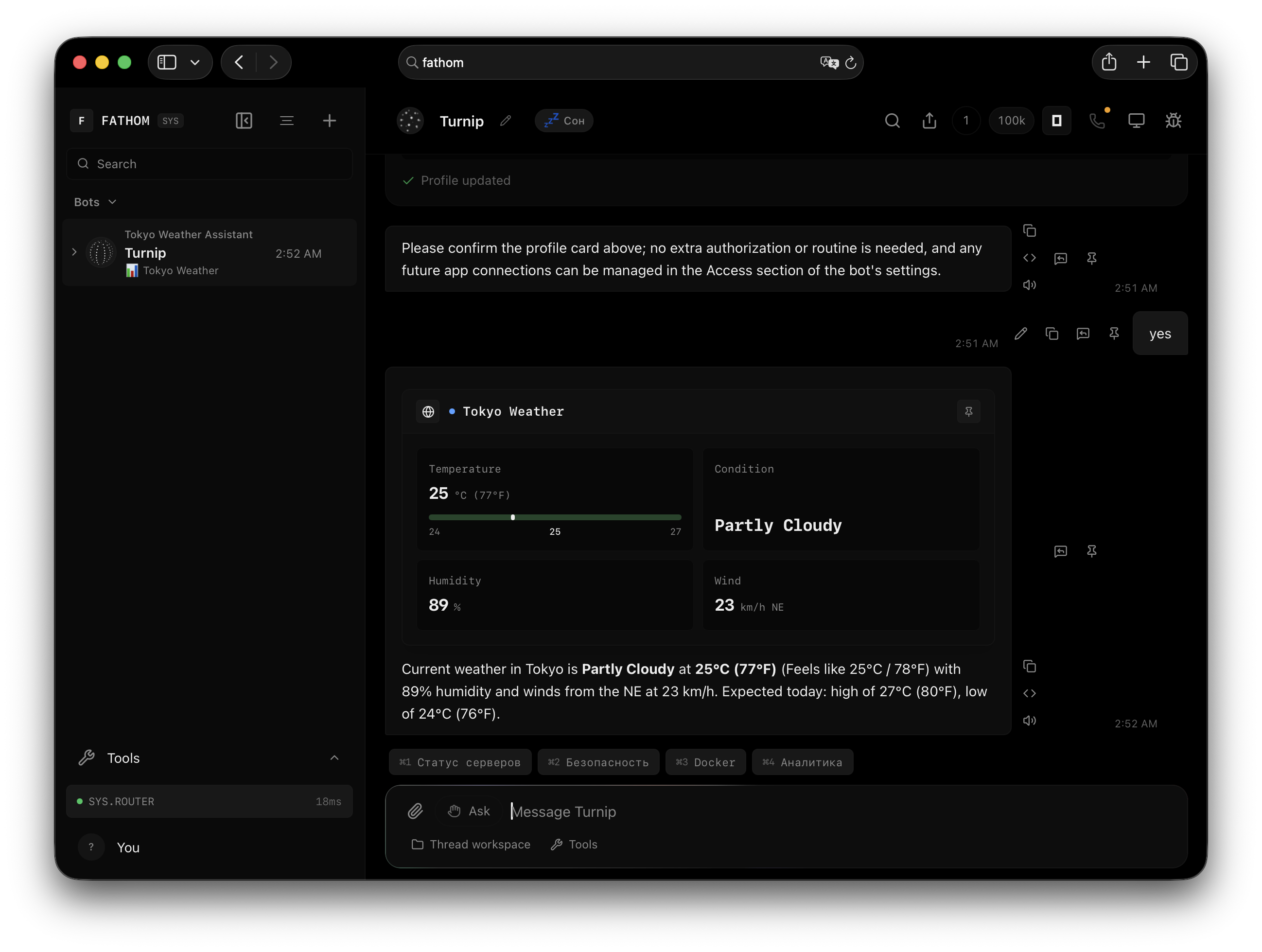
Task: Toggle the 100k context badge
Action: click(1012, 121)
